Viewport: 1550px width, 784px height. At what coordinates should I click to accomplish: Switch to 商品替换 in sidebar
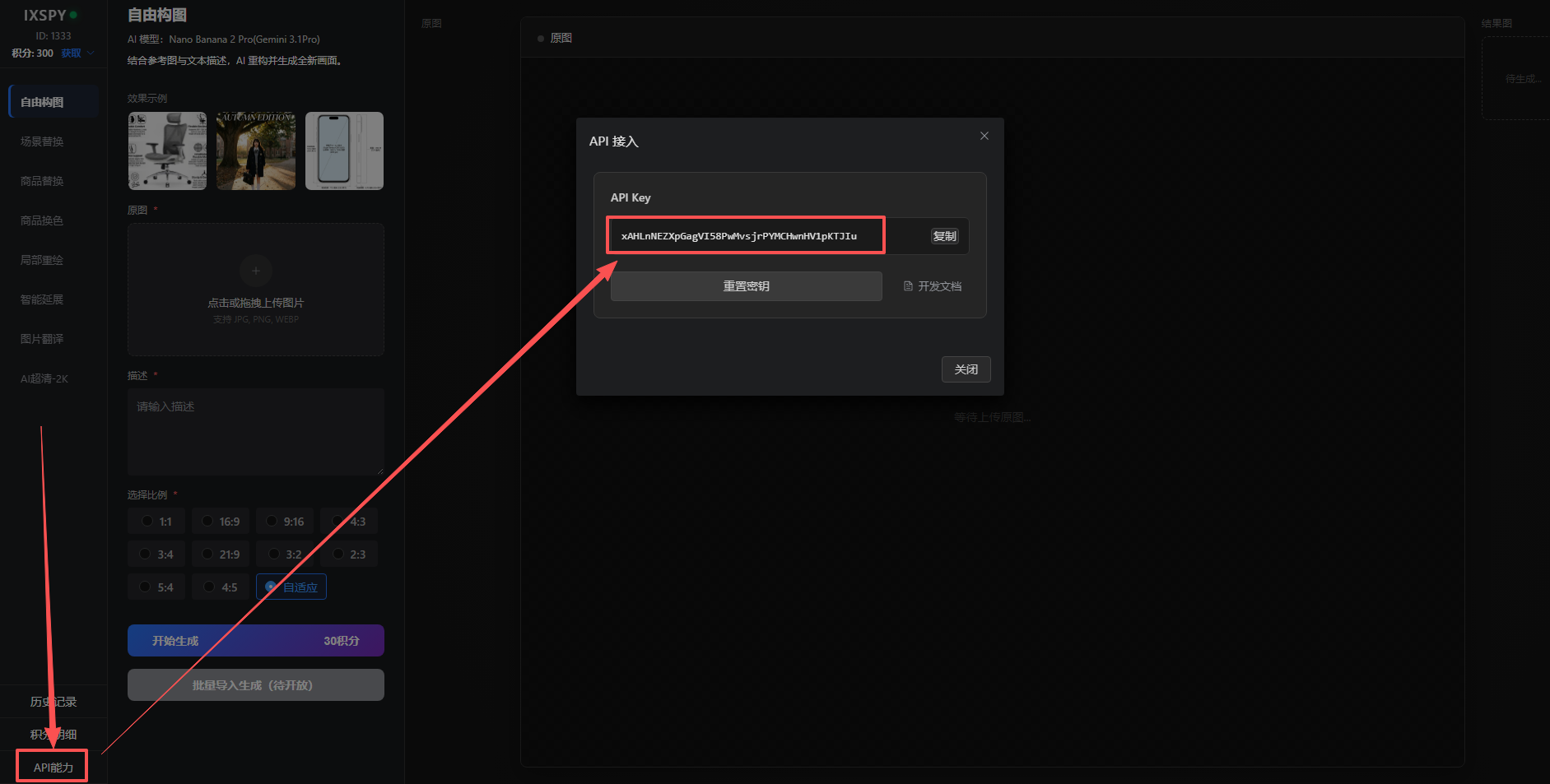click(42, 181)
